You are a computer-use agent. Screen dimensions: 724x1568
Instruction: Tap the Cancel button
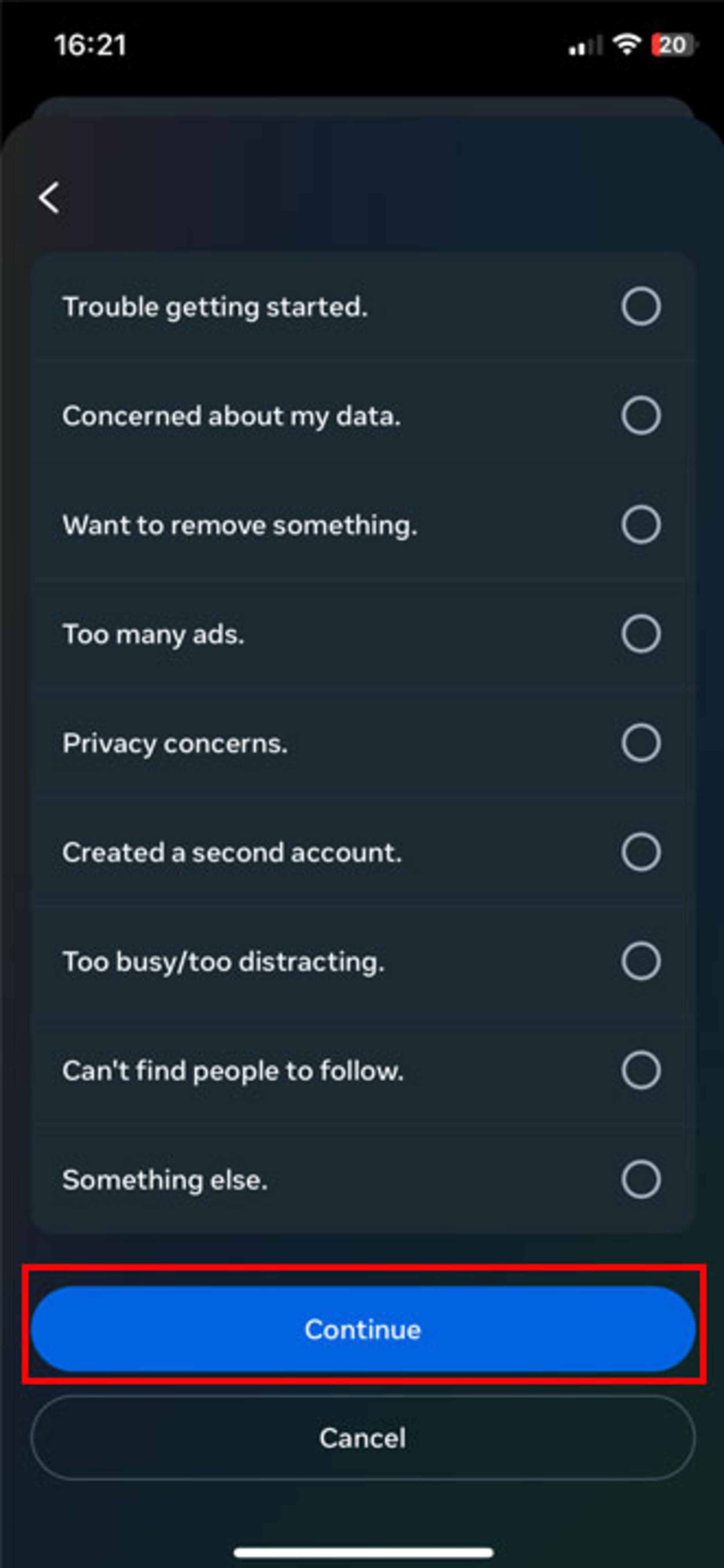pos(363,1438)
